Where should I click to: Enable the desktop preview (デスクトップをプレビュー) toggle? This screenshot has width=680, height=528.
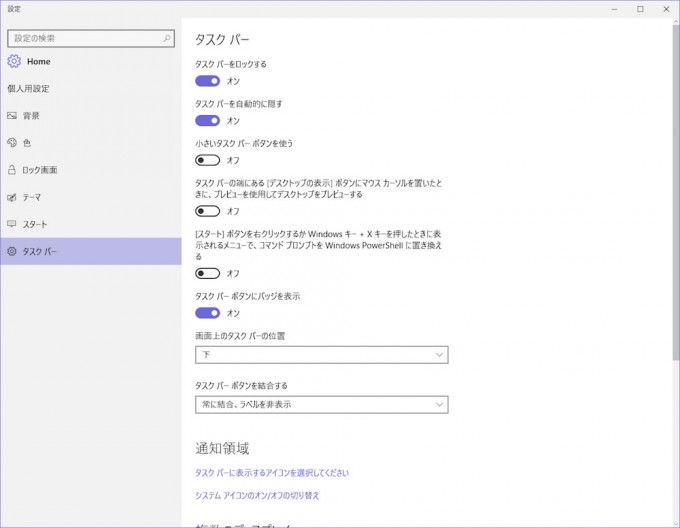[x=208, y=211]
